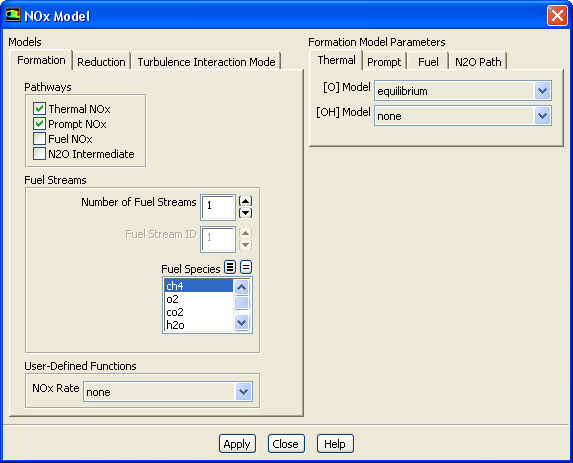The width and height of the screenshot is (573, 463).
Task: Click the deselect-all Fuel Species icon
Action: click(x=246, y=267)
